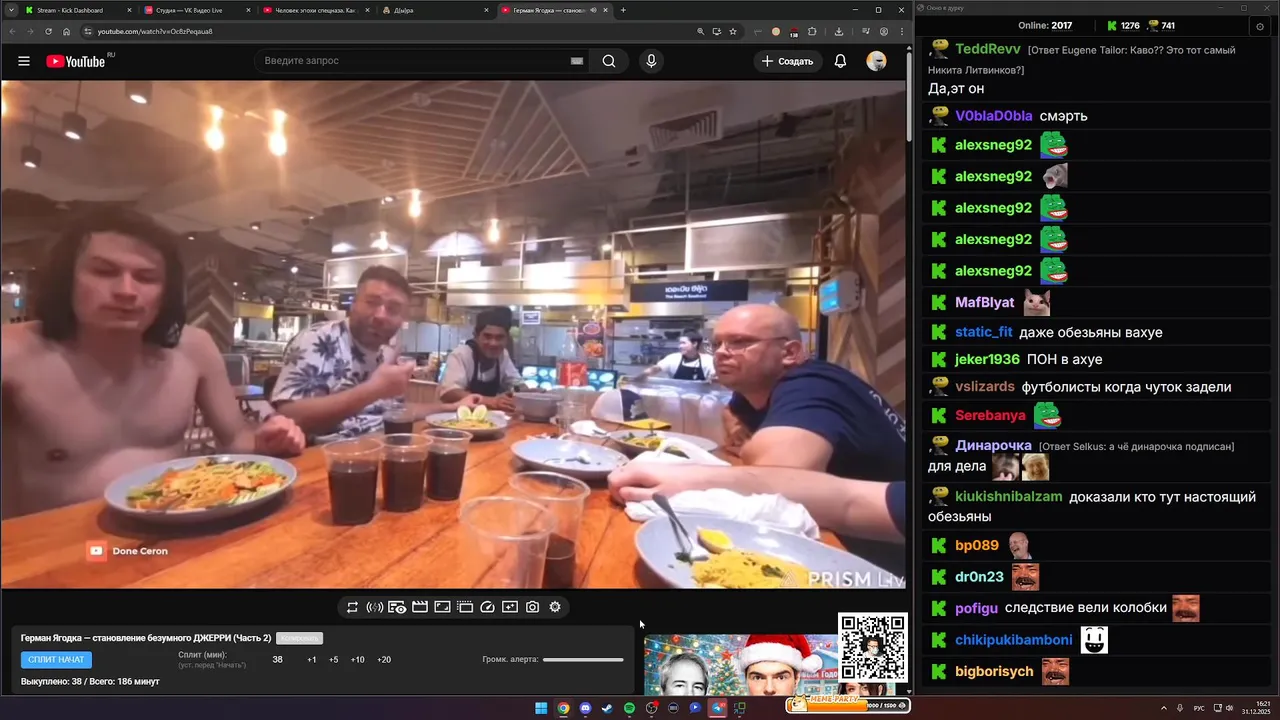This screenshot has height=720, width=1280.
Task: Click username chikipukibamboni in chat
Action: [x=1013, y=640]
